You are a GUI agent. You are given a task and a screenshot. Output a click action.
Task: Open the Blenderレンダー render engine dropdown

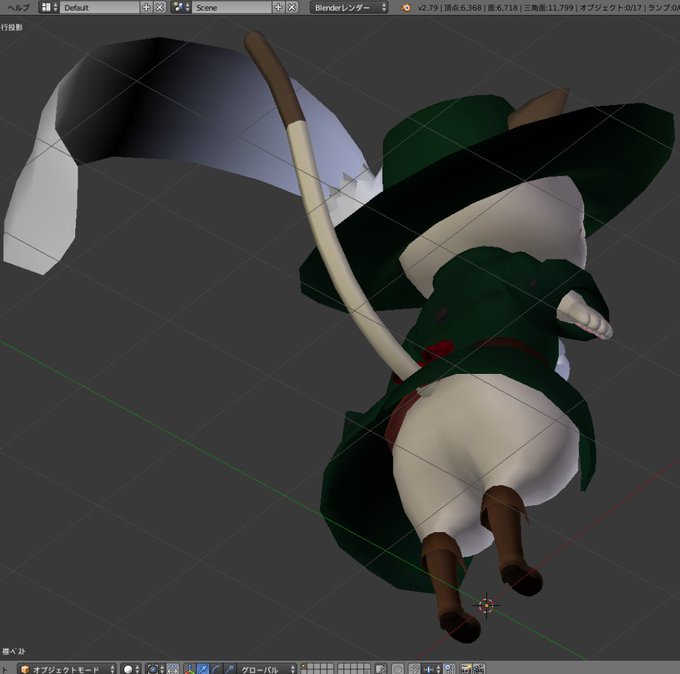coord(349,7)
